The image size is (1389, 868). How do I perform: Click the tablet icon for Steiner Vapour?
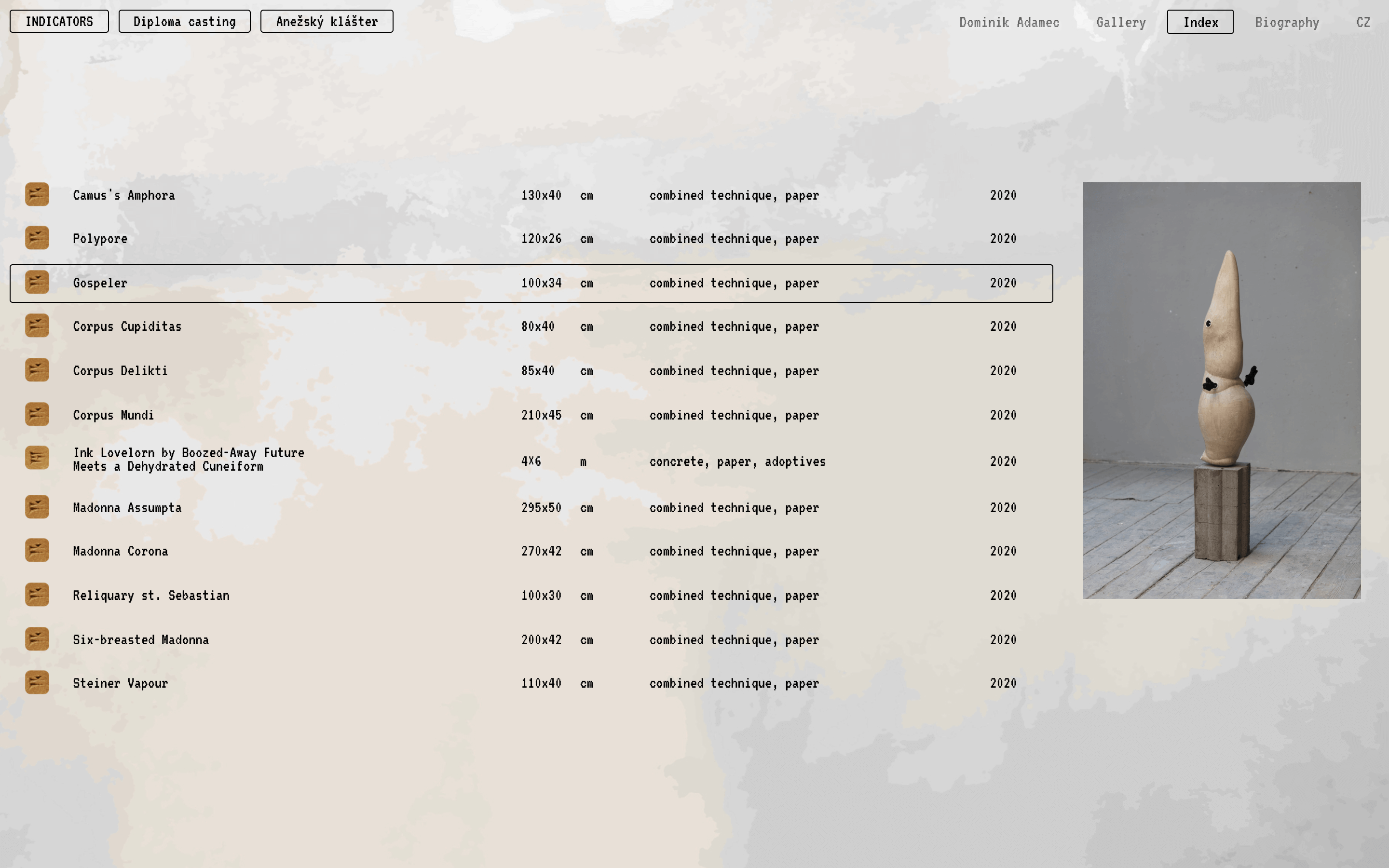click(x=37, y=682)
